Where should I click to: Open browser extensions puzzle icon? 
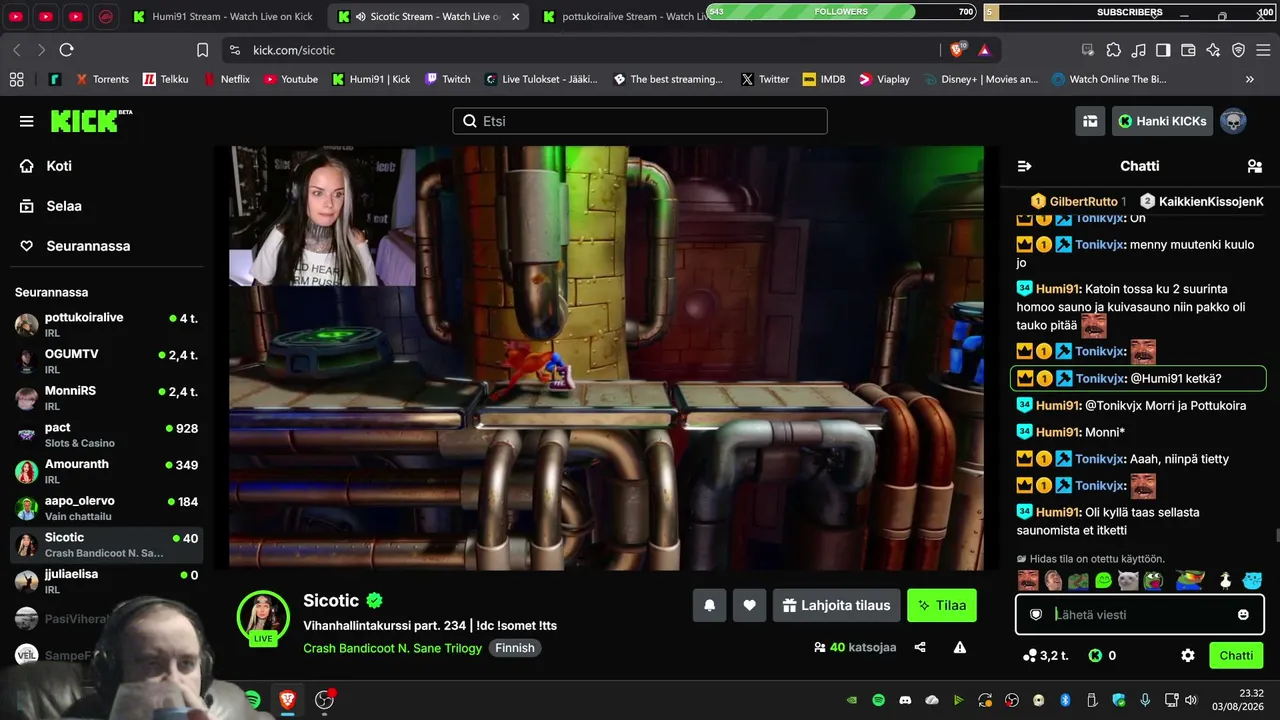pos(1113,50)
